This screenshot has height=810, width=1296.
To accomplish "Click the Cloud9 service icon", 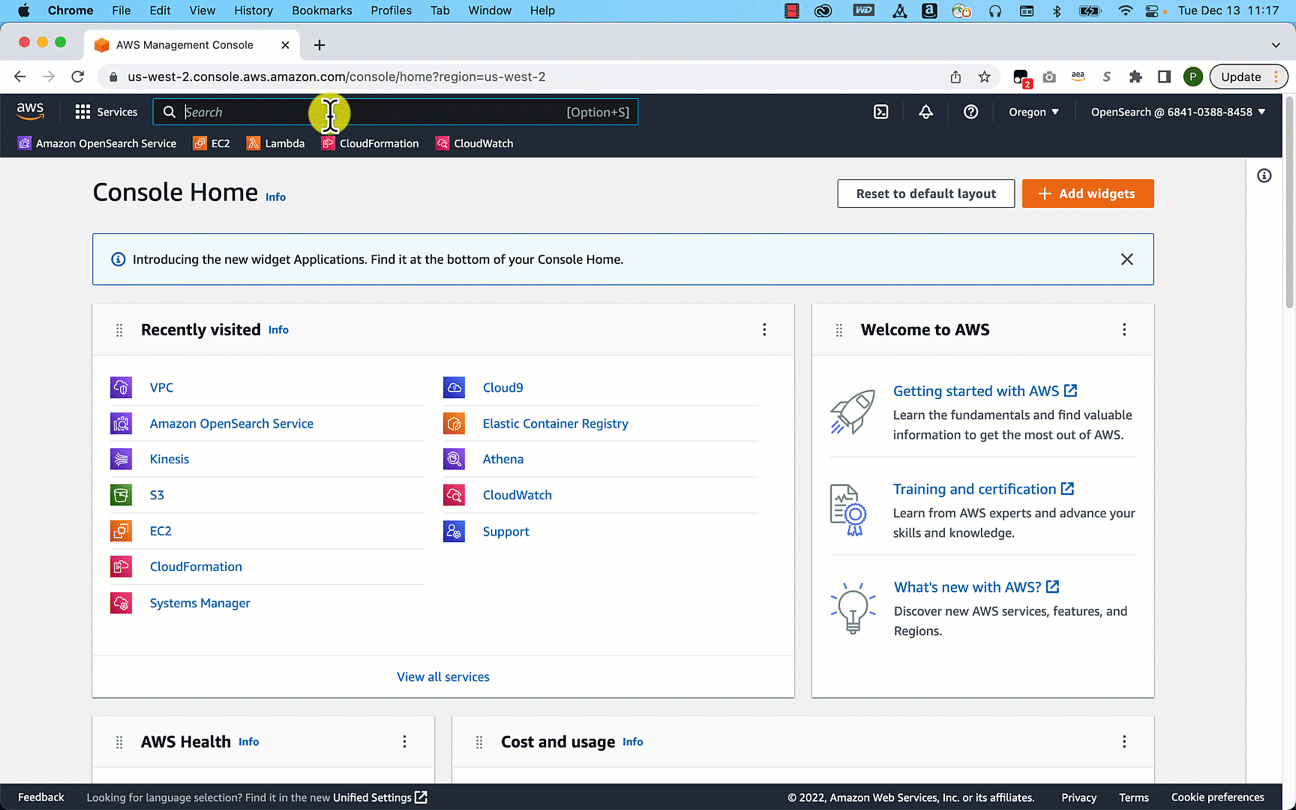I will [x=454, y=387].
